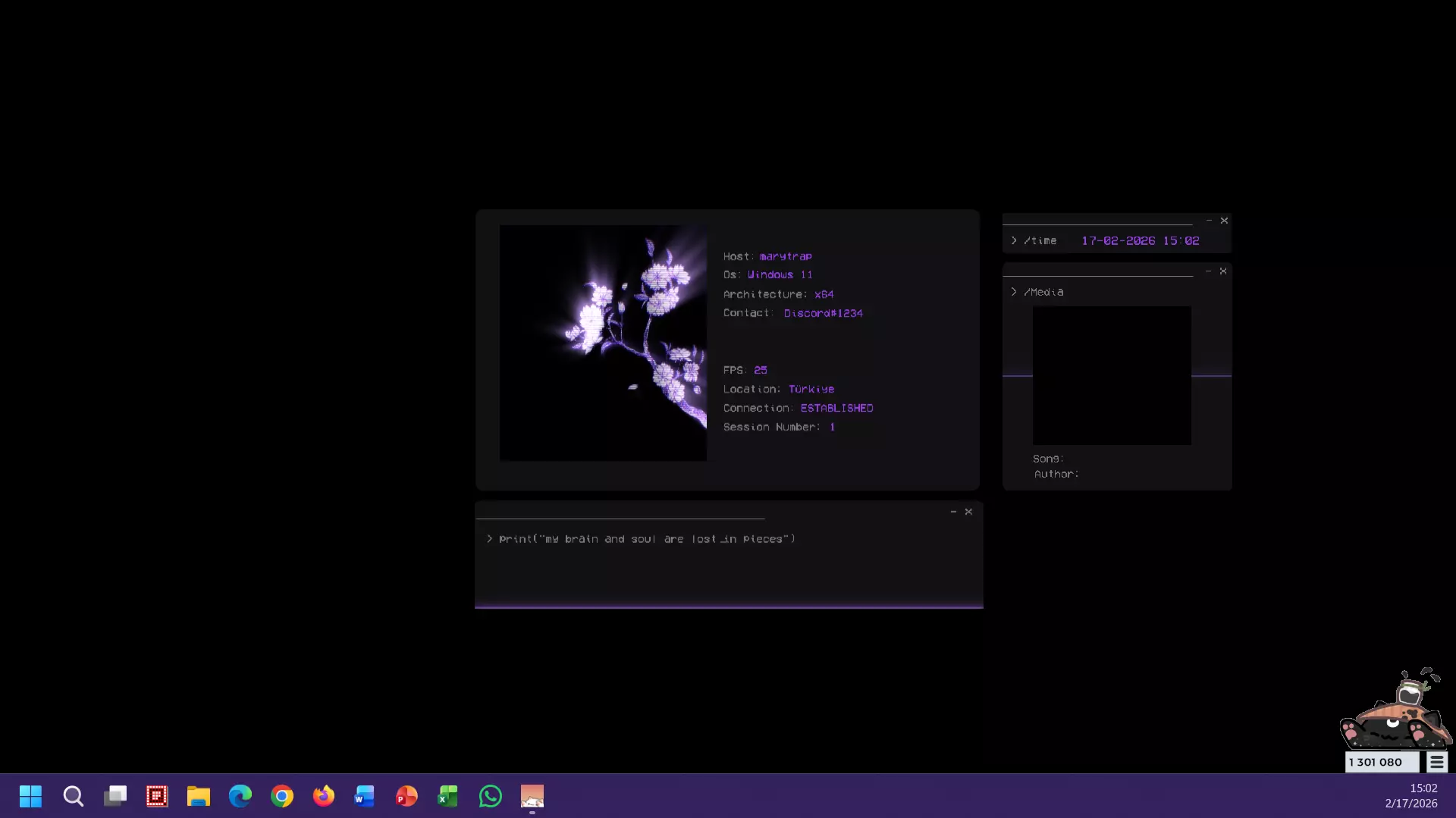Expand the /time command chevron
Viewport: 1456px width, 818px height.
[1014, 240]
